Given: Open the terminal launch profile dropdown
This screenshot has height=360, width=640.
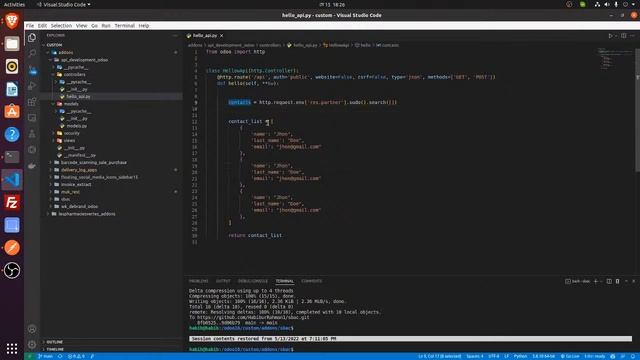Looking at the screenshot, I should 601,281.
